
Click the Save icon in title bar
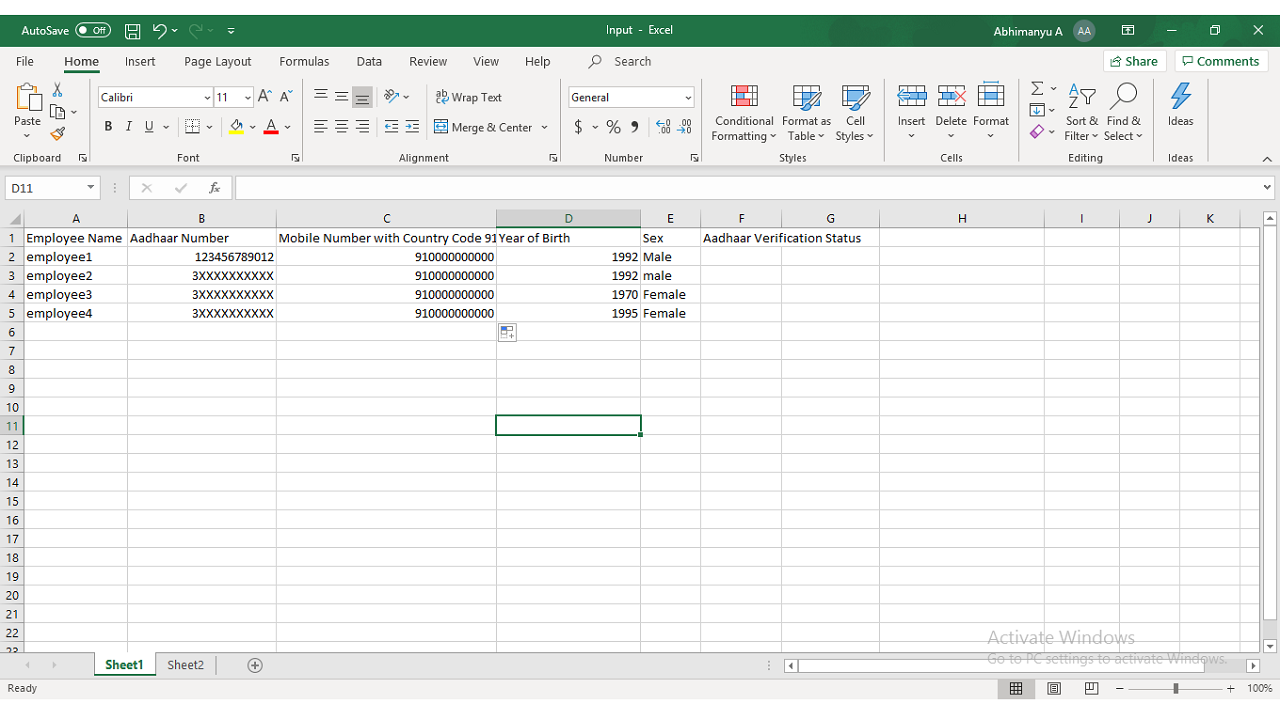click(x=132, y=31)
